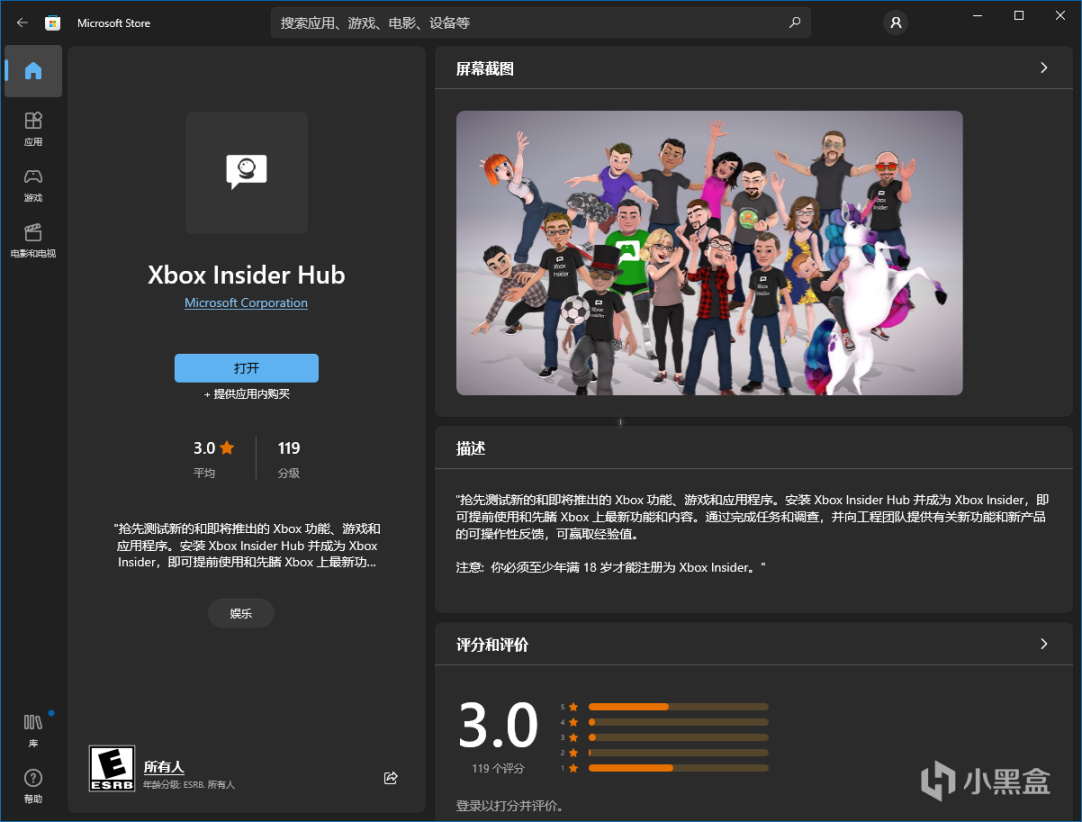Click the 所有人 age rating label
The width and height of the screenshot is (1082, 822).
[164, 767]
